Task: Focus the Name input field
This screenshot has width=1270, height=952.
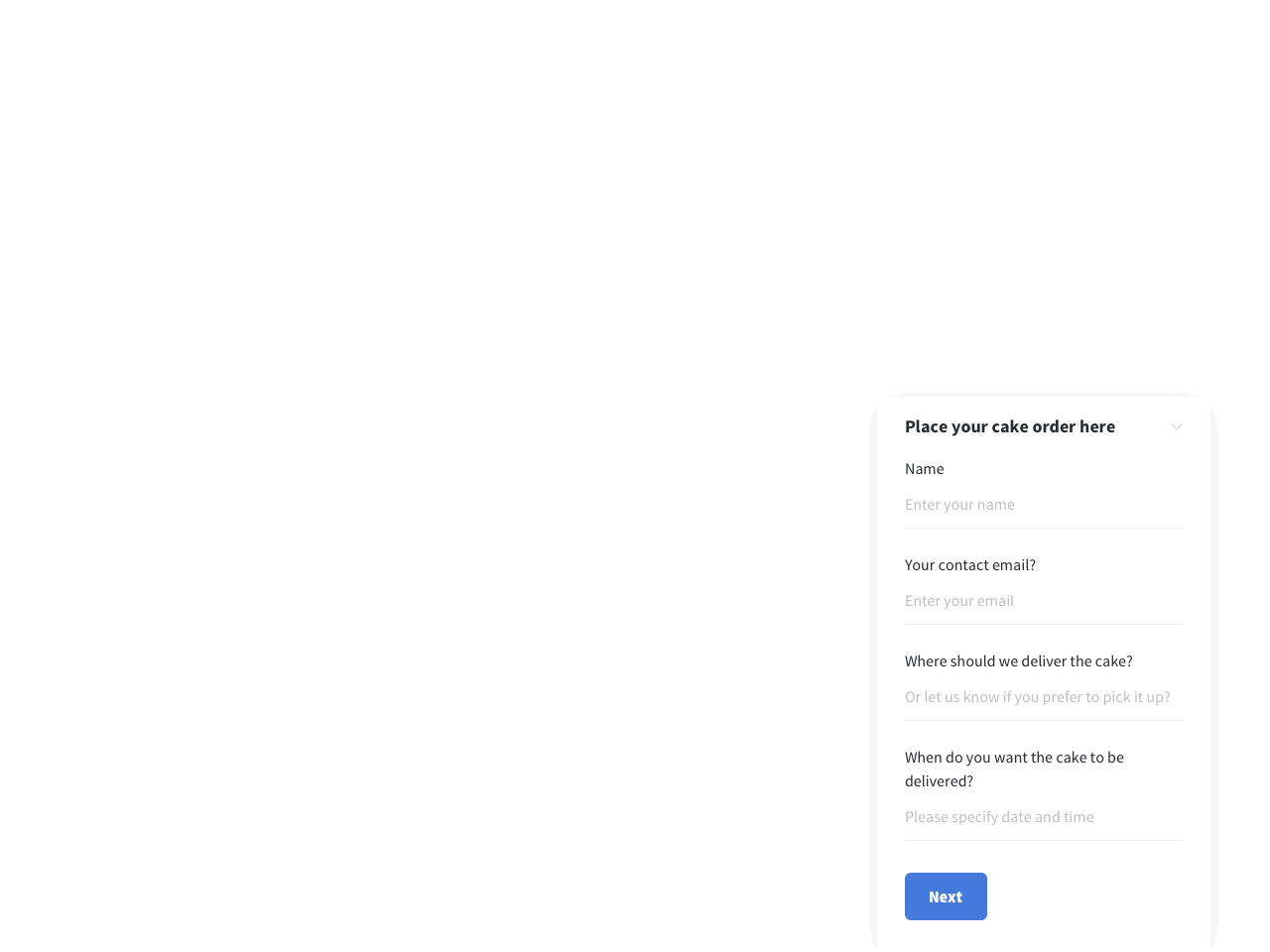Action: pyautogui.click(x=1044, y=505)
